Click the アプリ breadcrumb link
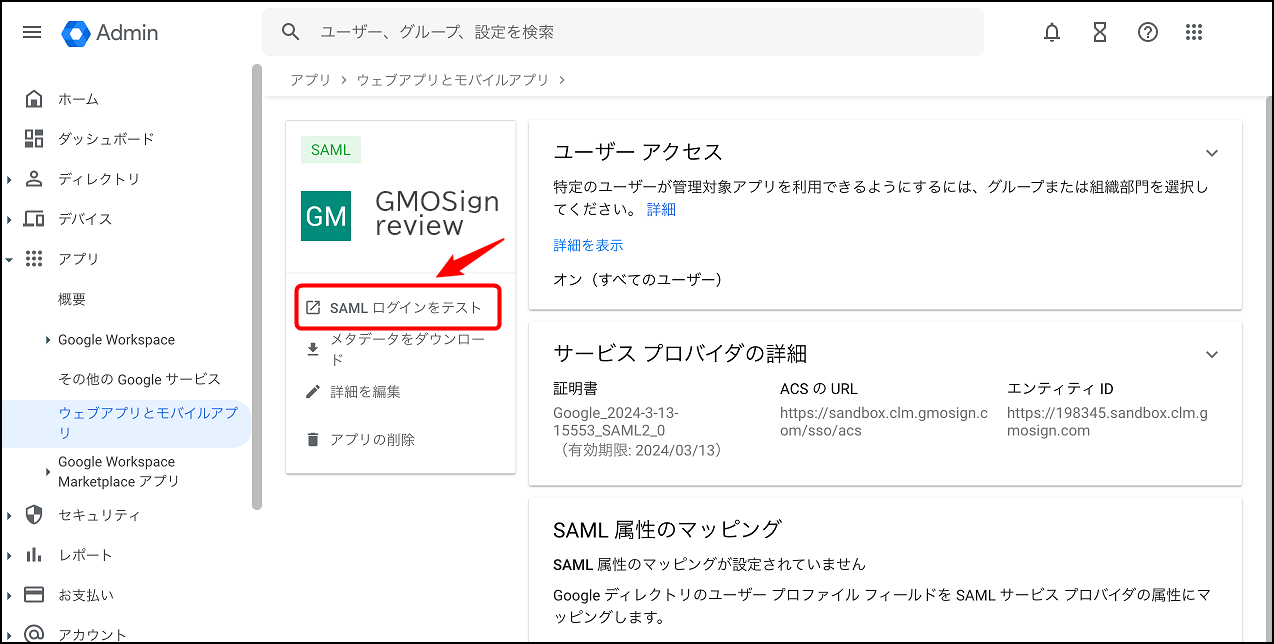This screenshot has width=1274, height=644. point(310,80)
